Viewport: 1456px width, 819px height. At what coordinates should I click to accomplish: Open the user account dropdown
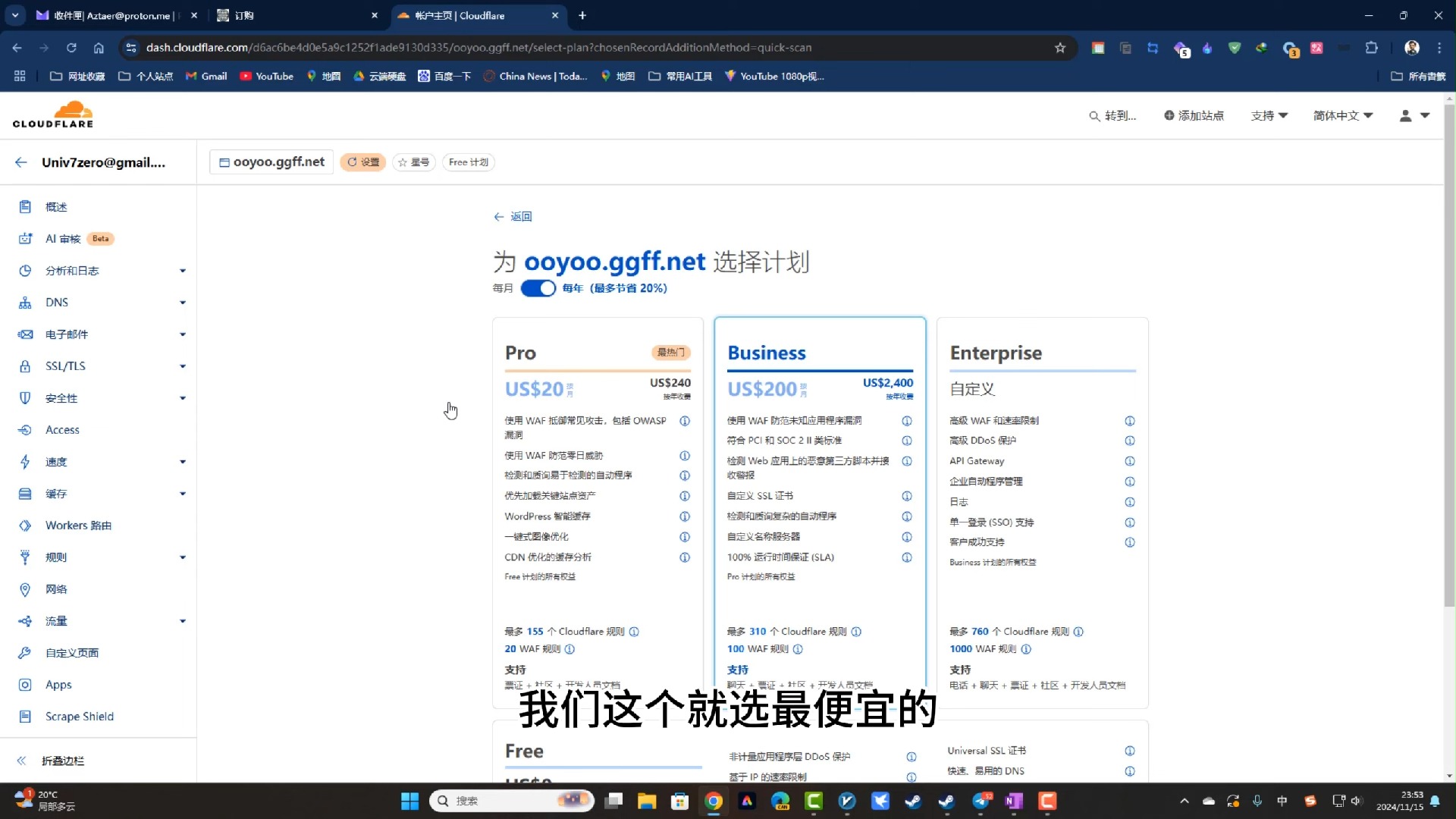click(x=1414, y=115)
